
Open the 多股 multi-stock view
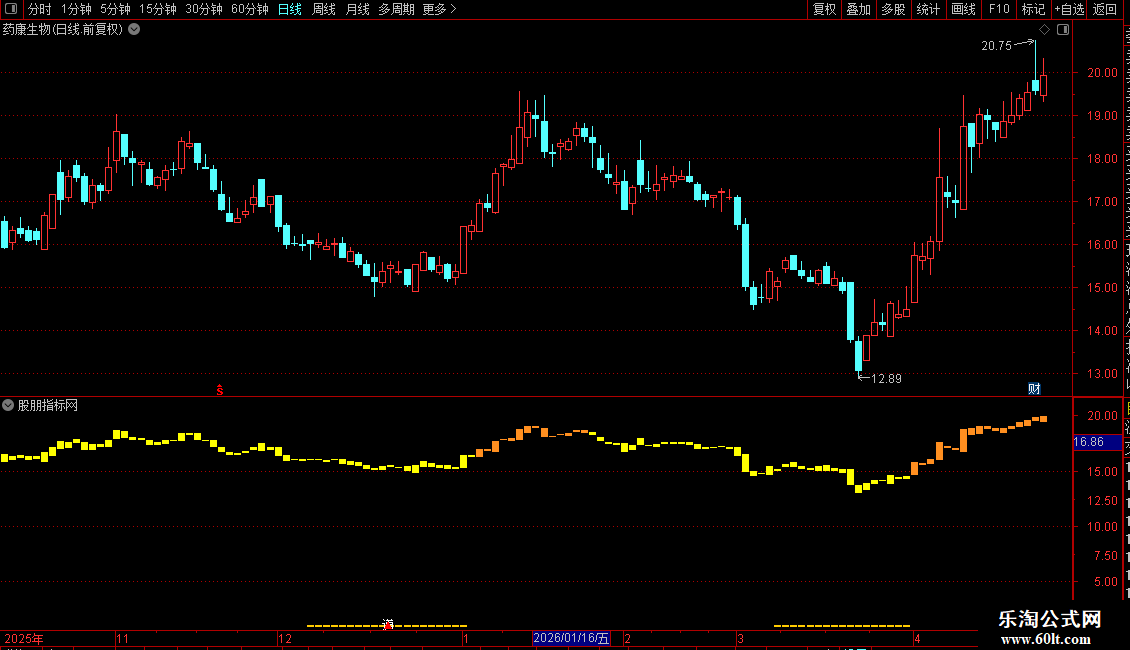tap(893, 9)
